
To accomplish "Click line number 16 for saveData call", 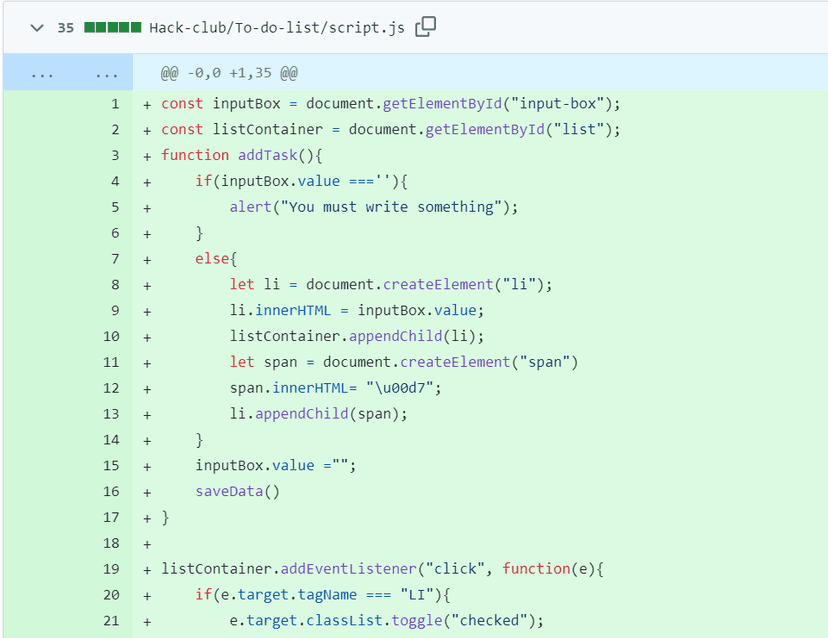I will point(111,491).
